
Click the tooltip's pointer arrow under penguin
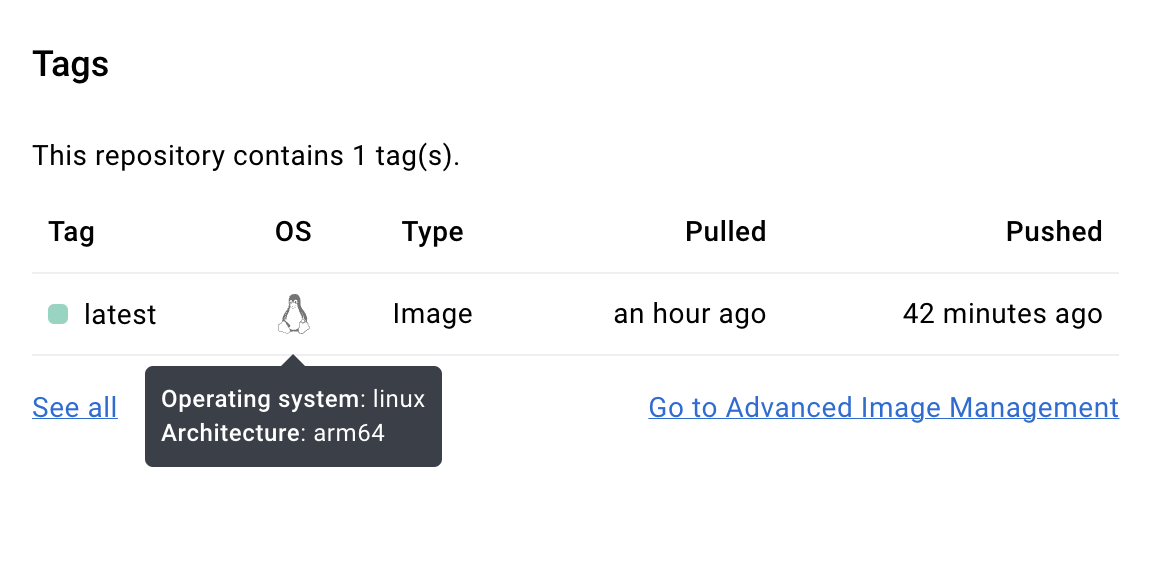point(294,360)
